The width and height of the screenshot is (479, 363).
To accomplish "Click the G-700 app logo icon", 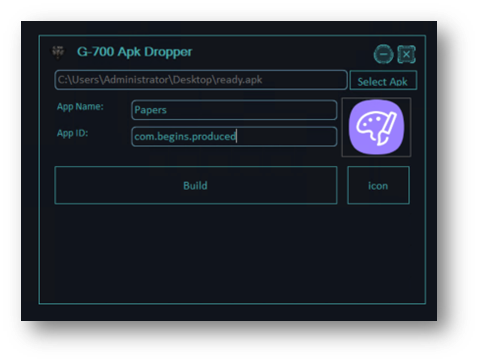I will [x=58, y=52].
